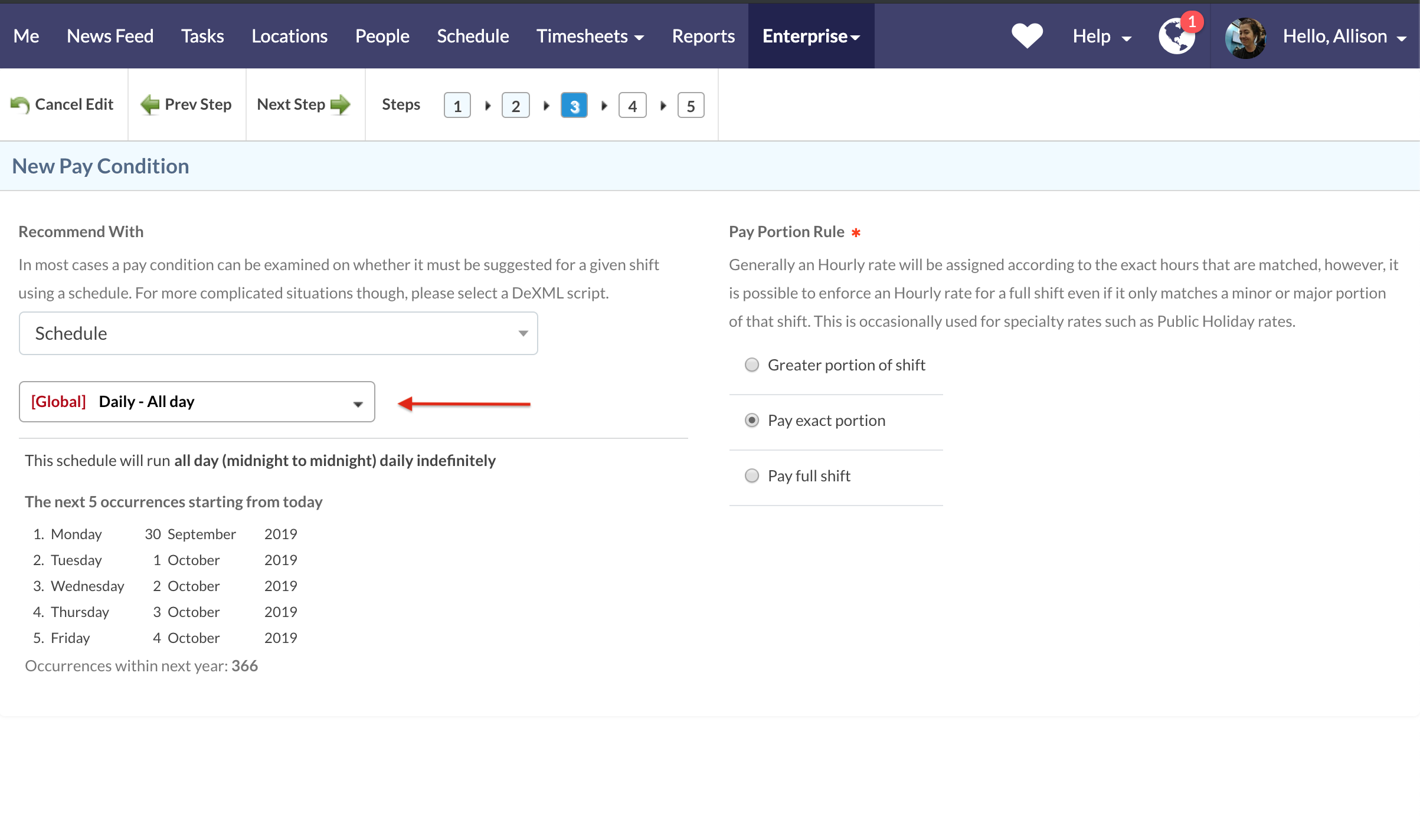Image resolution: width=1420 pixels, height=840 pixels.
Task: Click the Cancel Edit undo arrow icon
Action: pos(20,105)
